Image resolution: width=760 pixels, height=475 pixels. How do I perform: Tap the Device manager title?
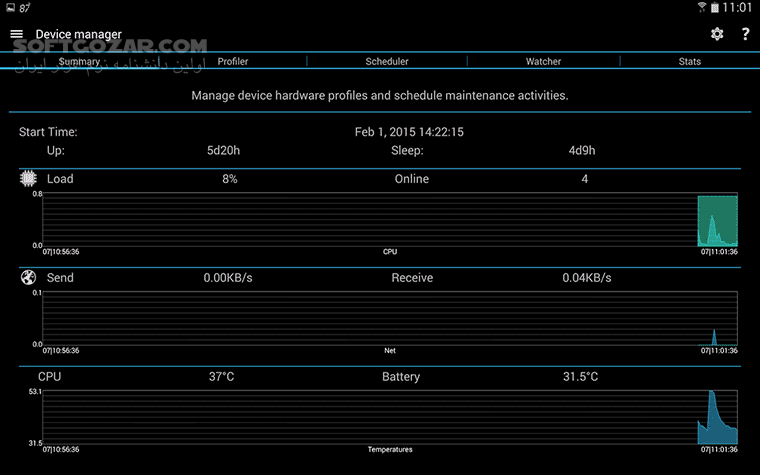click(x=78, y=34)
